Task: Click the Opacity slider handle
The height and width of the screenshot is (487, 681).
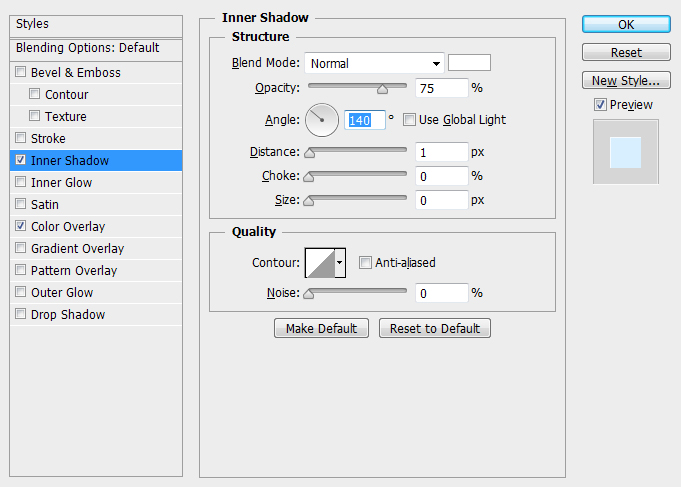Action: pos(382,89)
